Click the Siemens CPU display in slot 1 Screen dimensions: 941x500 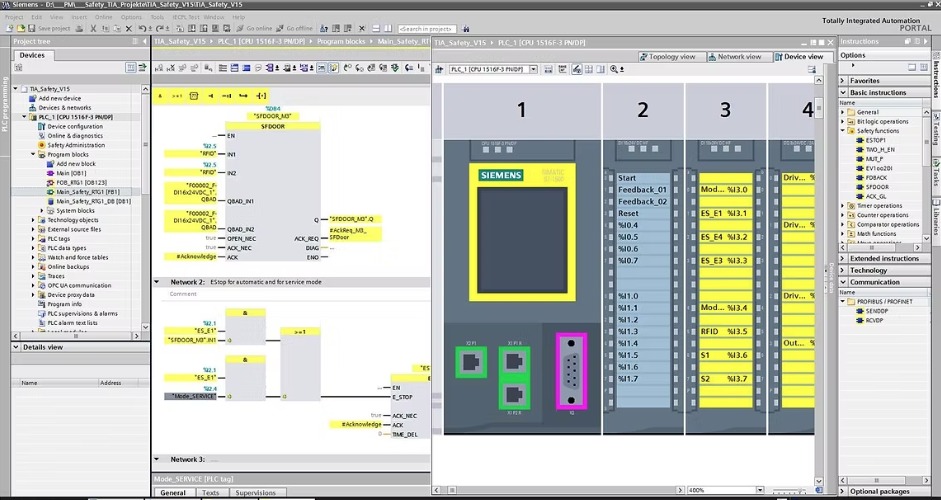pyautogui.click(x=522, y=239)
